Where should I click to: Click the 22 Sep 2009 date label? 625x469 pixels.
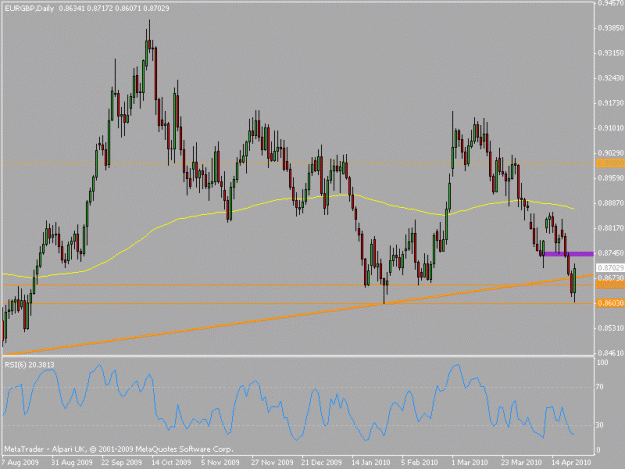121,462
